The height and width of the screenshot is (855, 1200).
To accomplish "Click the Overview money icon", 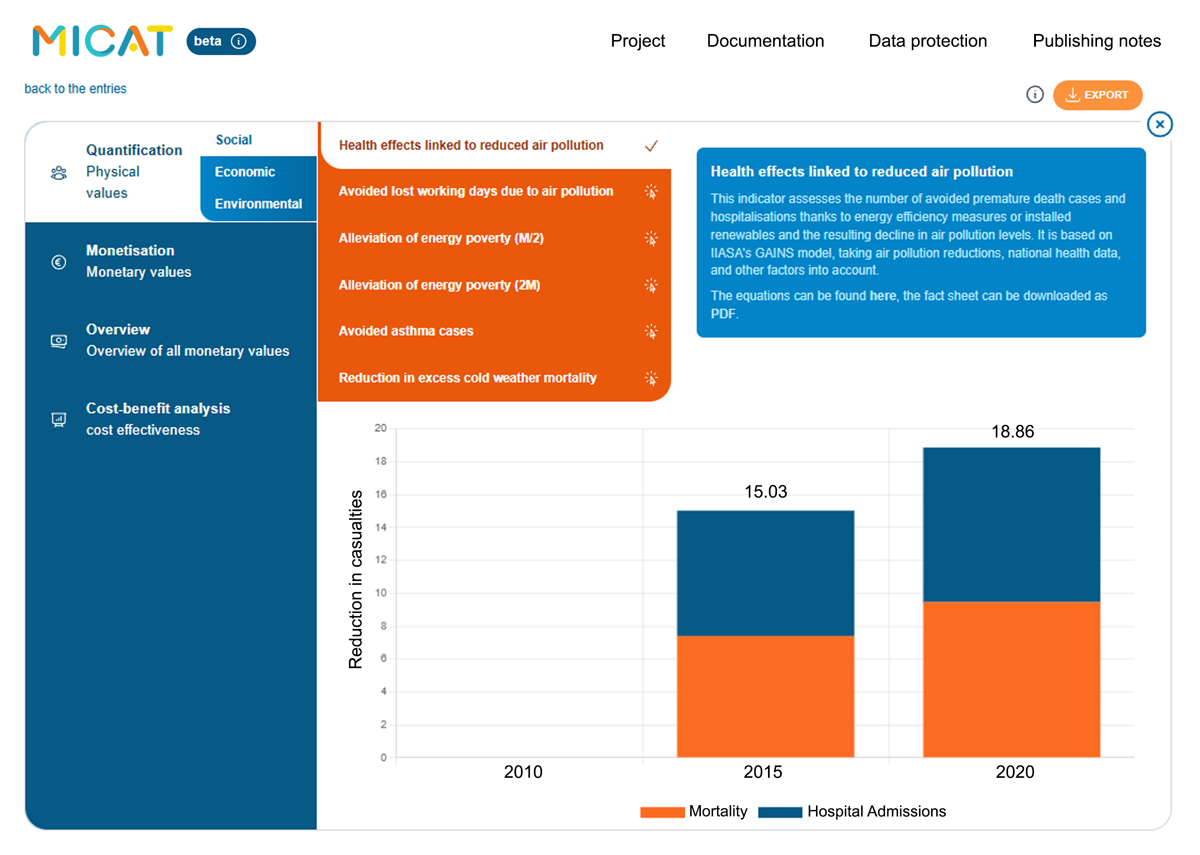I will (59, 341).
